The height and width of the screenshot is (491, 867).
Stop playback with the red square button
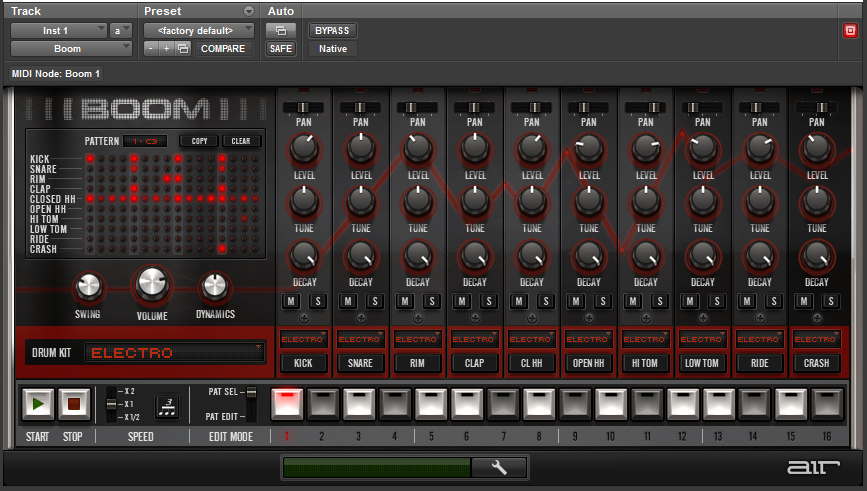(x=74, y=404)
